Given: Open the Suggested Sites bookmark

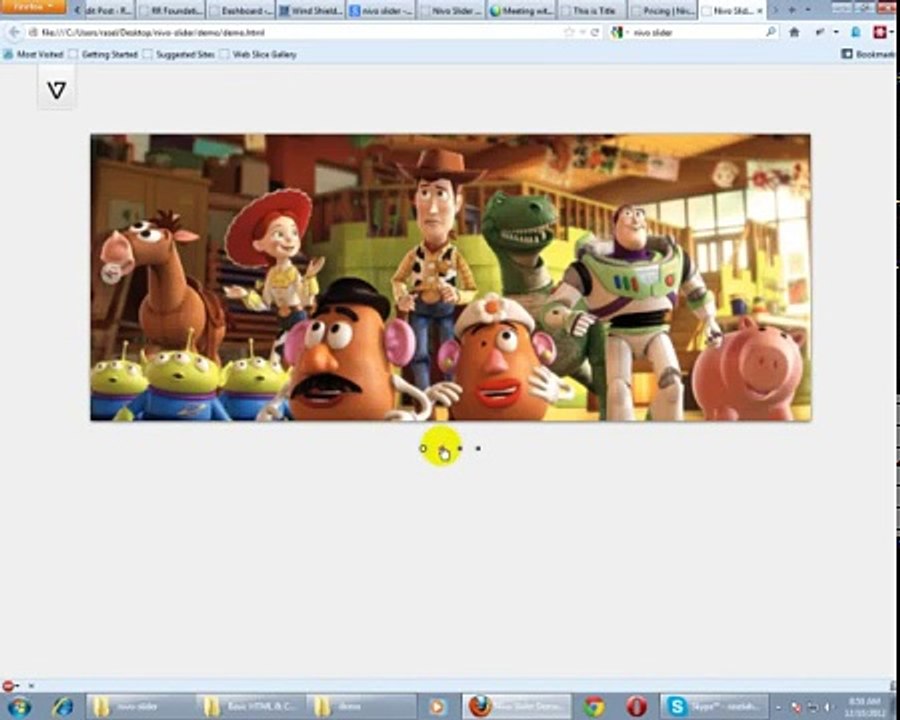Looking at the screenshot, I should 179,55.
